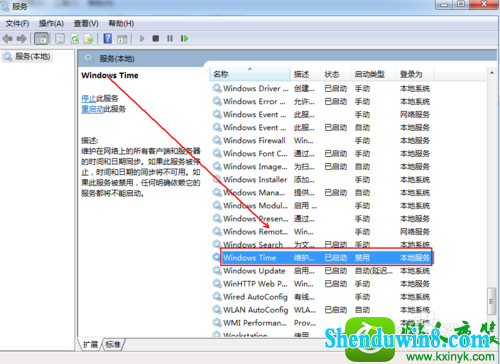
Task: Sort by the 启动类型 column header
Action: tap(373, 74)
